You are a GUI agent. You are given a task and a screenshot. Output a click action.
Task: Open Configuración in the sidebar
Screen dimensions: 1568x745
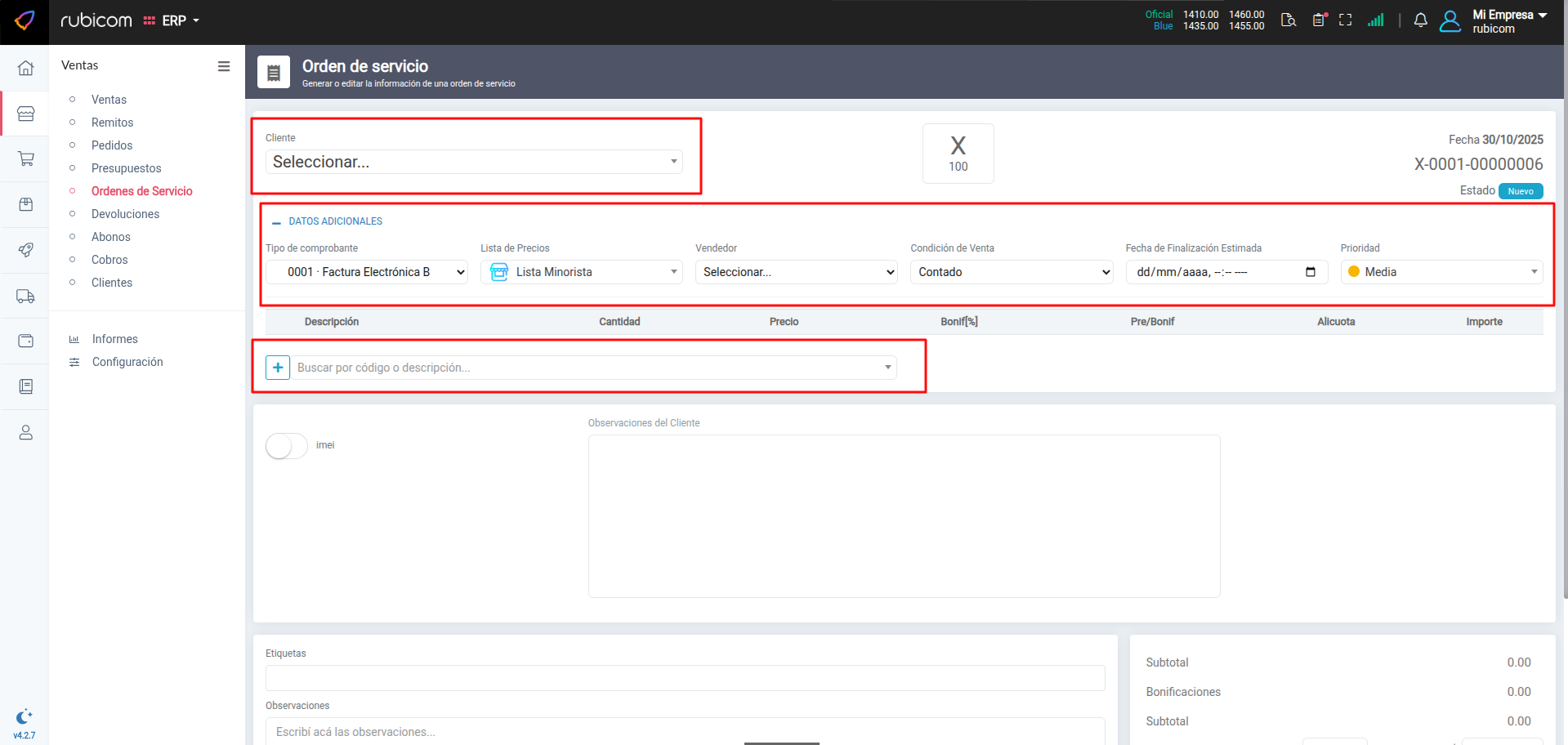pos(127,362)
